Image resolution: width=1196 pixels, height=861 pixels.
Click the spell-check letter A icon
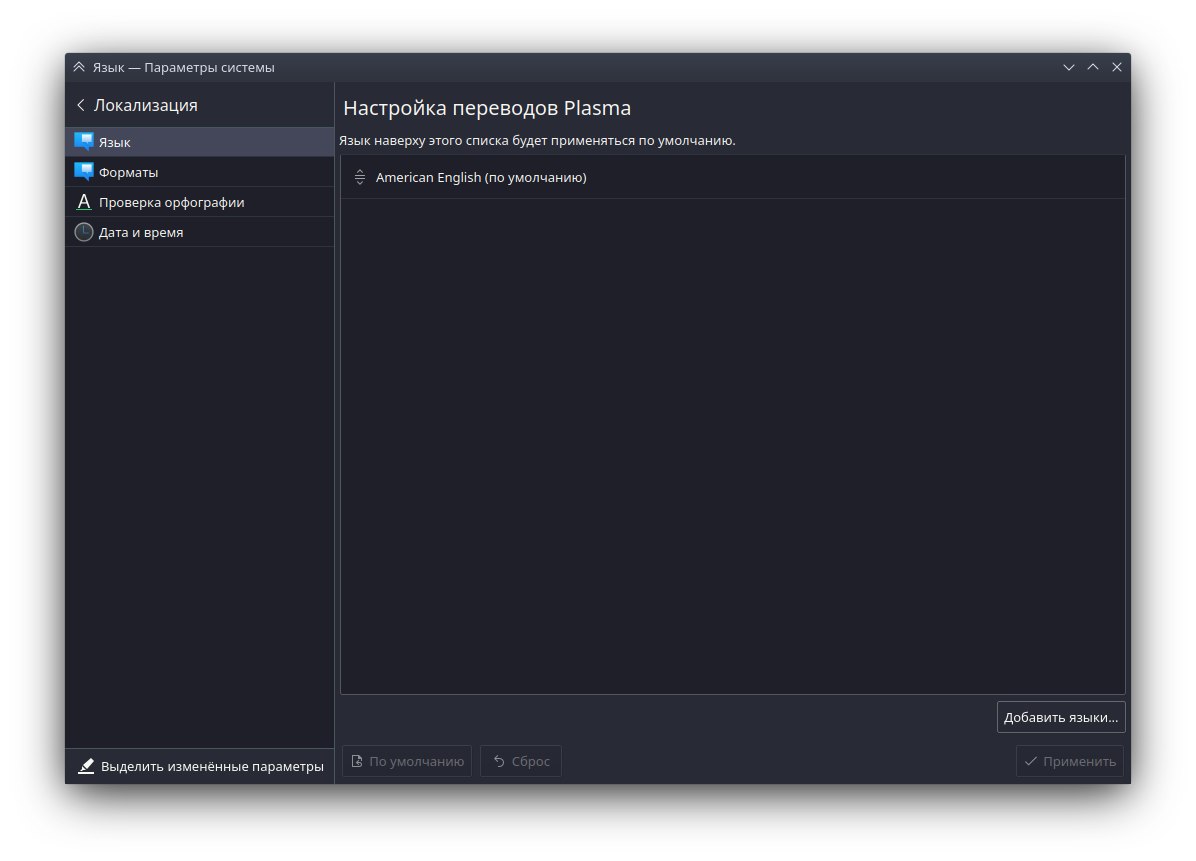click(x=84, y=202)
